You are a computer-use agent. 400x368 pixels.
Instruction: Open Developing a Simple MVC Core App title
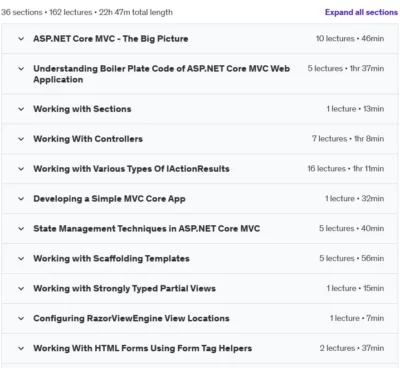[x=109, y=199]
